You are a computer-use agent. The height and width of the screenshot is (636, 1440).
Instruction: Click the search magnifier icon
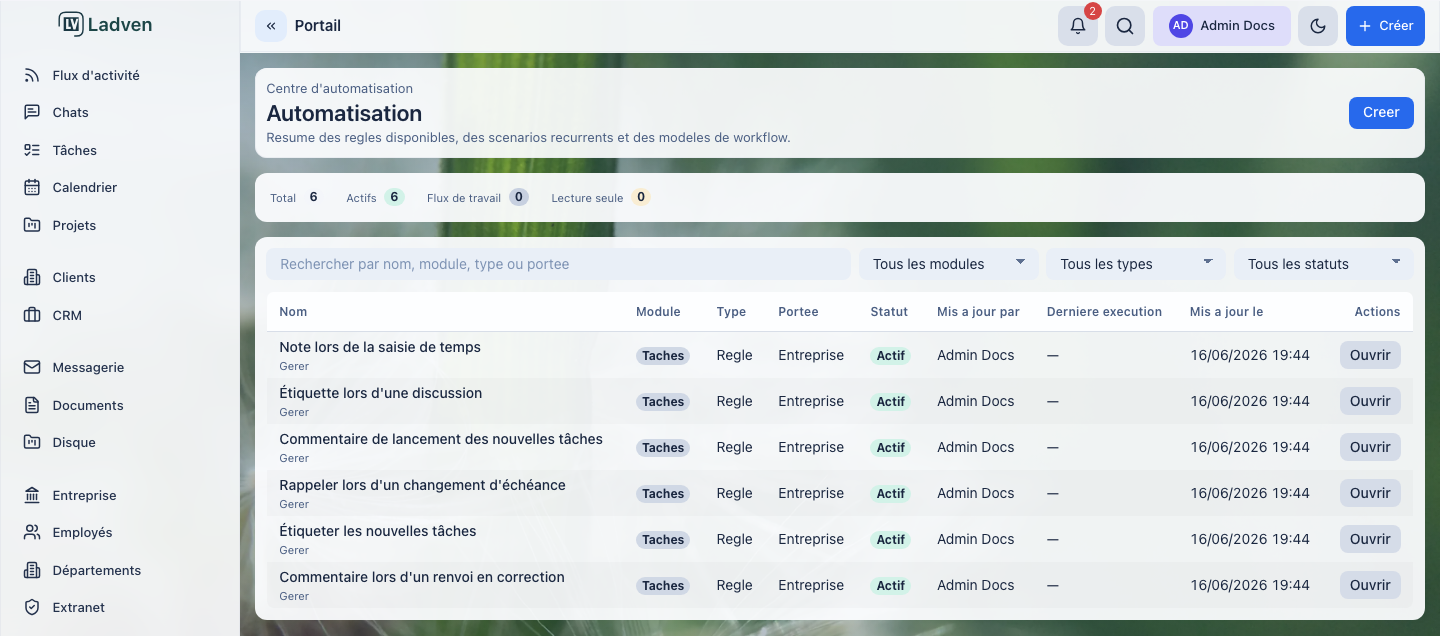pos(1125,26)
